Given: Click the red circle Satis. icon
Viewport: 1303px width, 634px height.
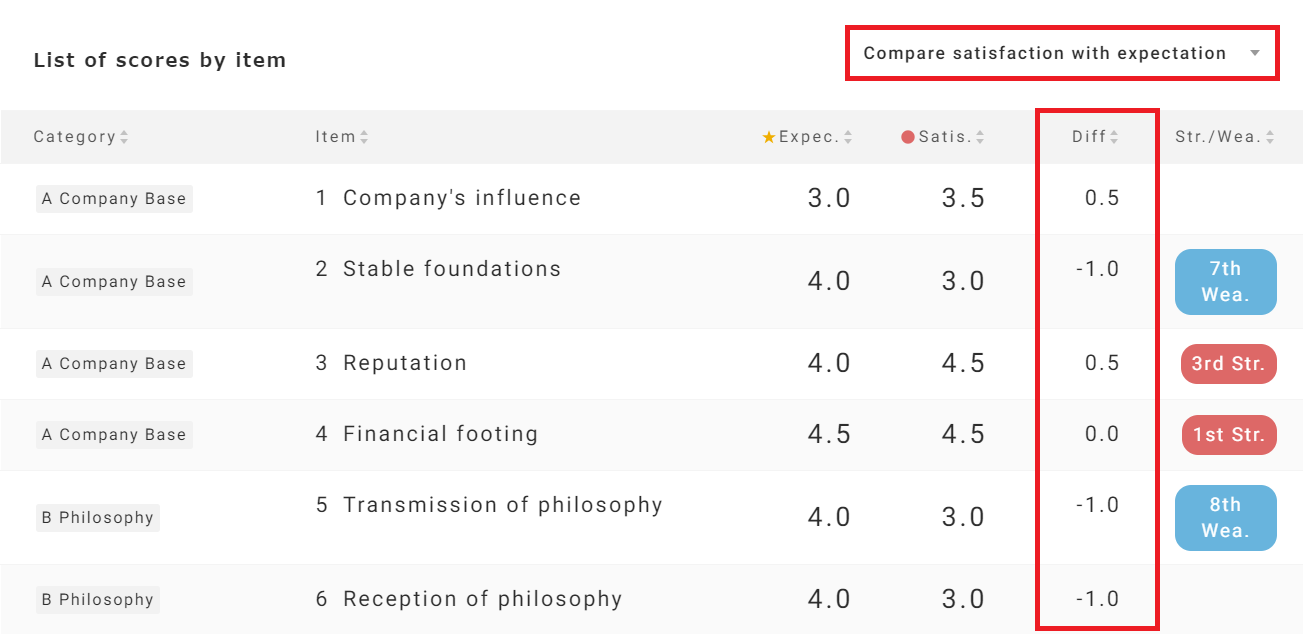Looking at the screenshot, I should pyautogui.click(x=908, y=137).
